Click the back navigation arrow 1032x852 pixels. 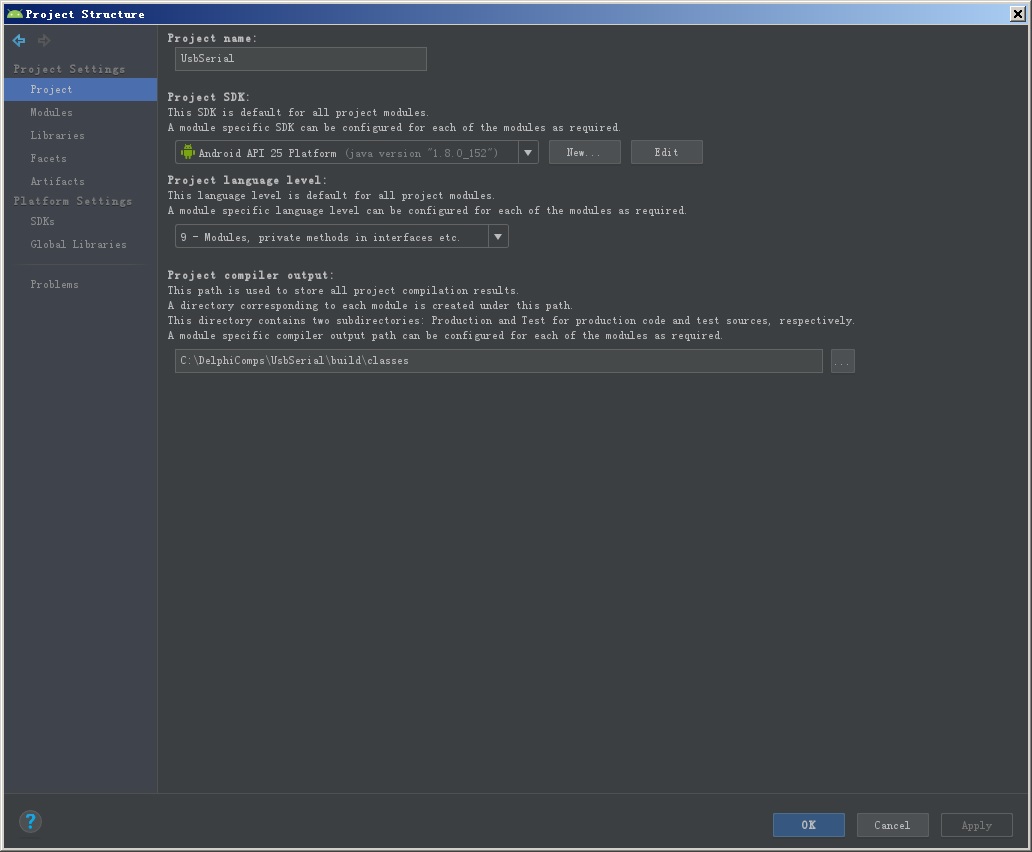coord(19,40)
